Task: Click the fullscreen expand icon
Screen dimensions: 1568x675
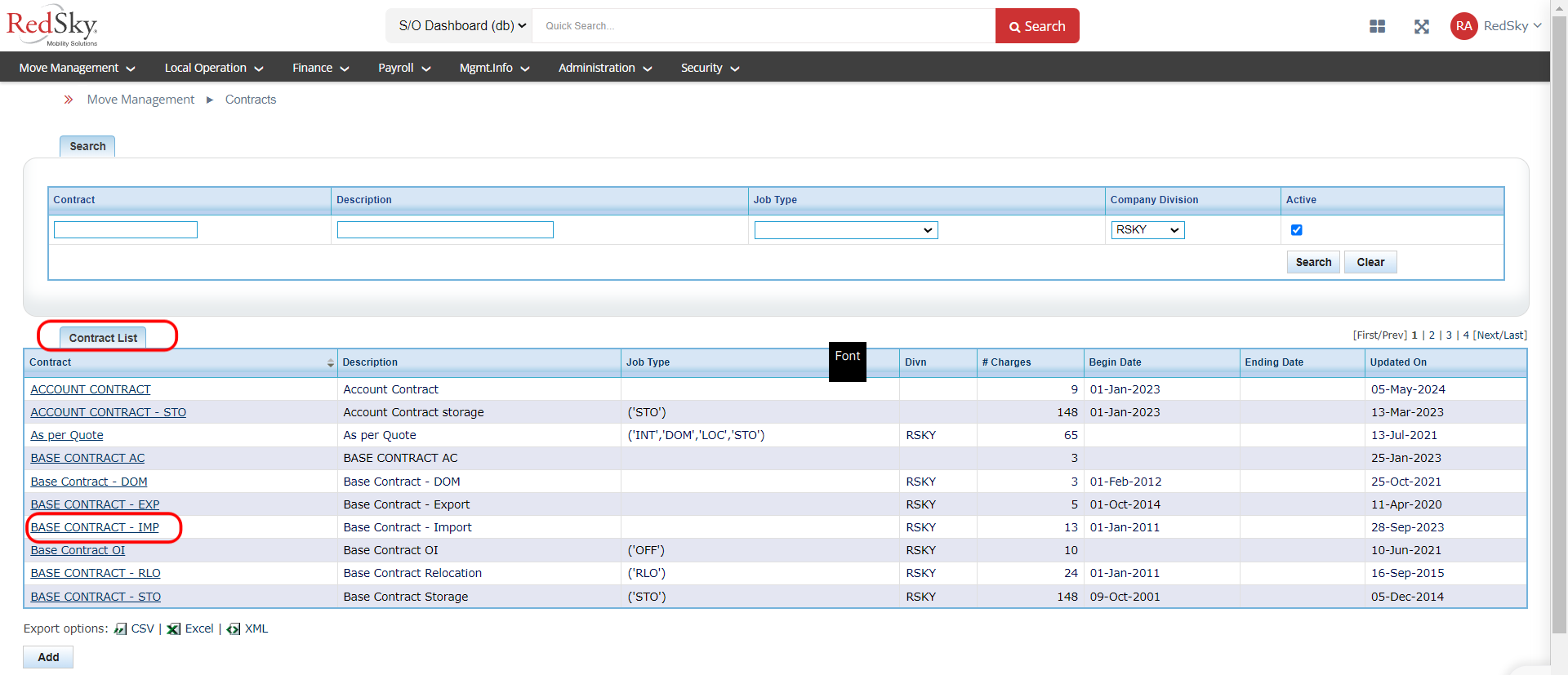Action: click(x=1422, y=26)
